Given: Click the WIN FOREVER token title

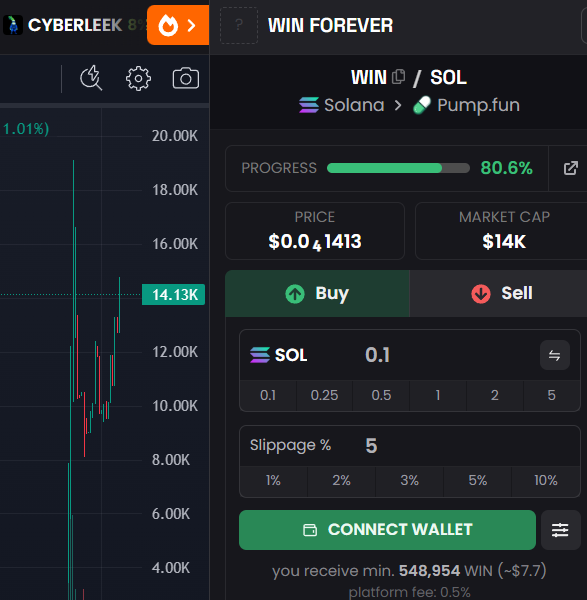Looking at the screenshot, I should coord(331,26).
